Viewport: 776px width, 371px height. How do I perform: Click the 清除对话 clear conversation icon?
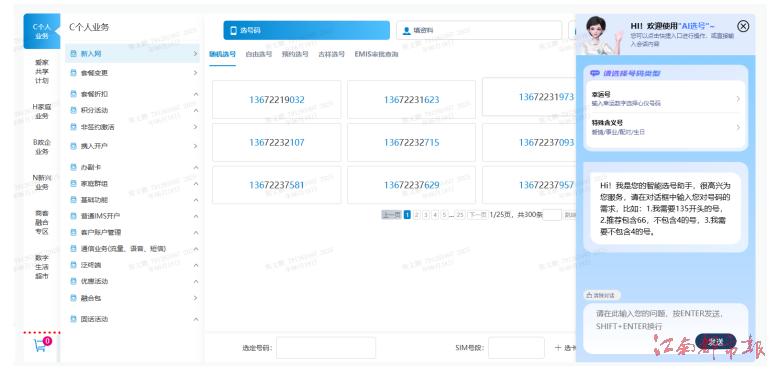(589, 295)
